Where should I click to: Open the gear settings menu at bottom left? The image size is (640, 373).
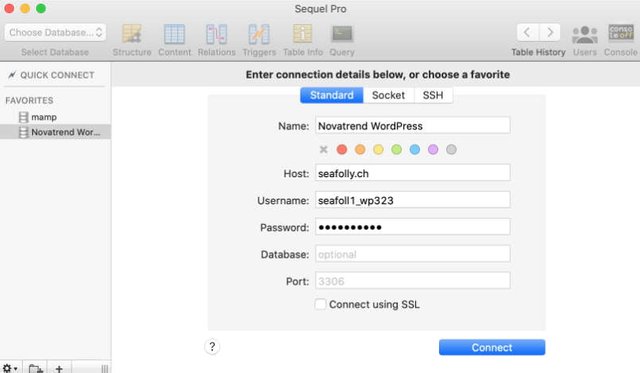click(x=10, y=368)
